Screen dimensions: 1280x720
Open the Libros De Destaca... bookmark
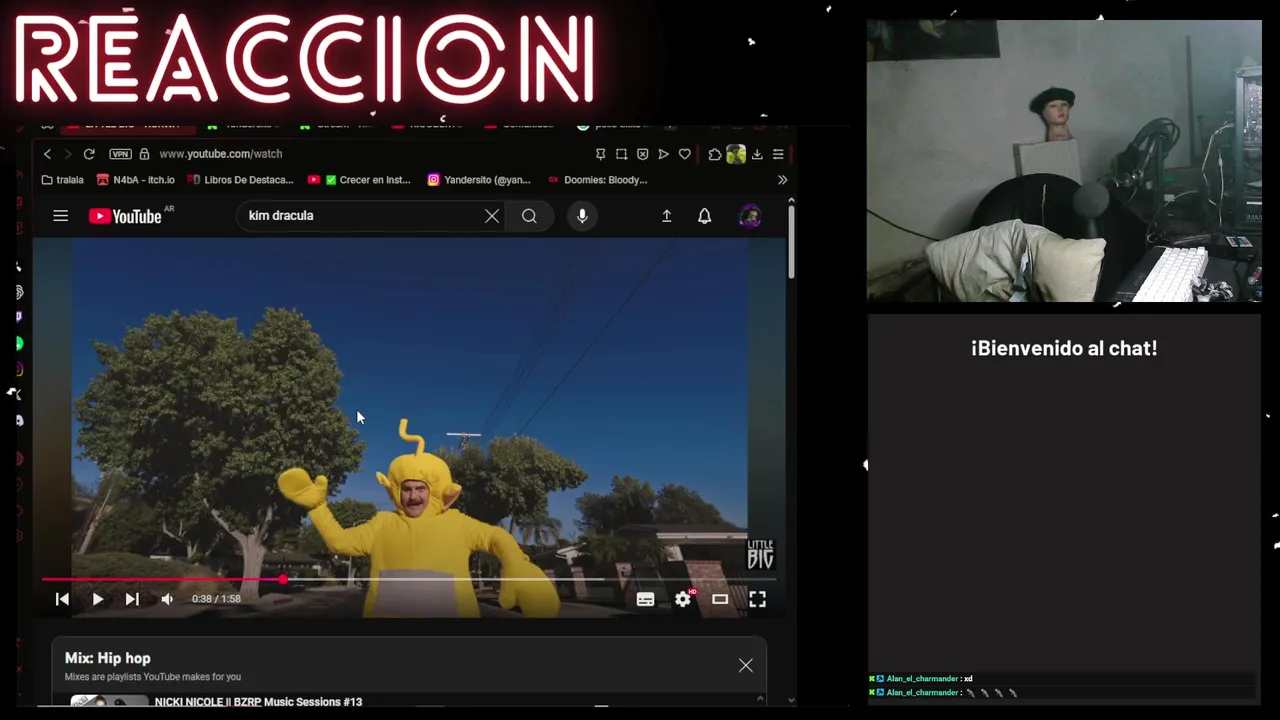tap(240, 180)
